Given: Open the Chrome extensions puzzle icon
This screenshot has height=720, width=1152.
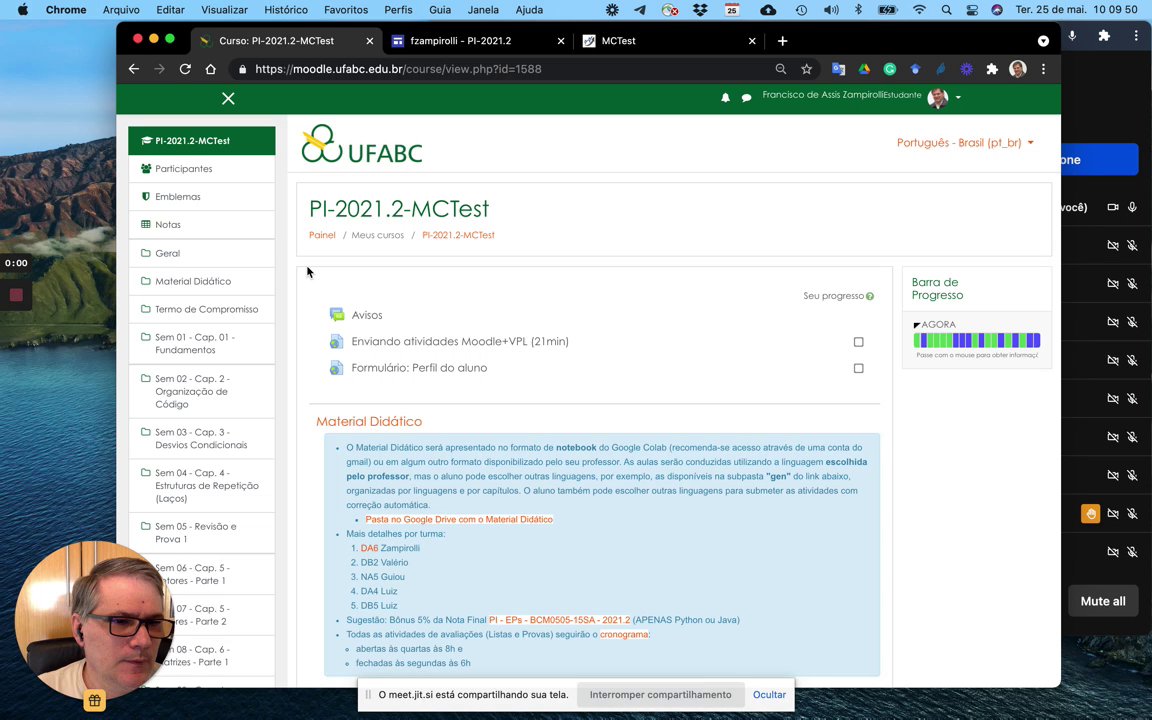Looking at the screenshot, I should click(992, 69).
